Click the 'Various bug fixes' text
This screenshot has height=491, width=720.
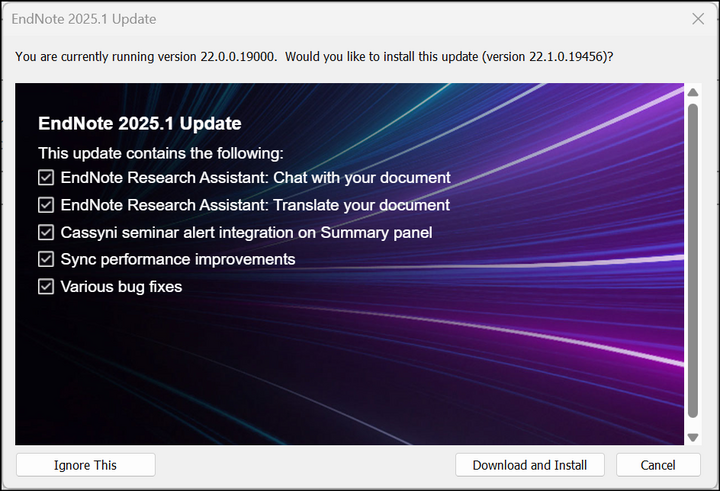pos(121,287)
